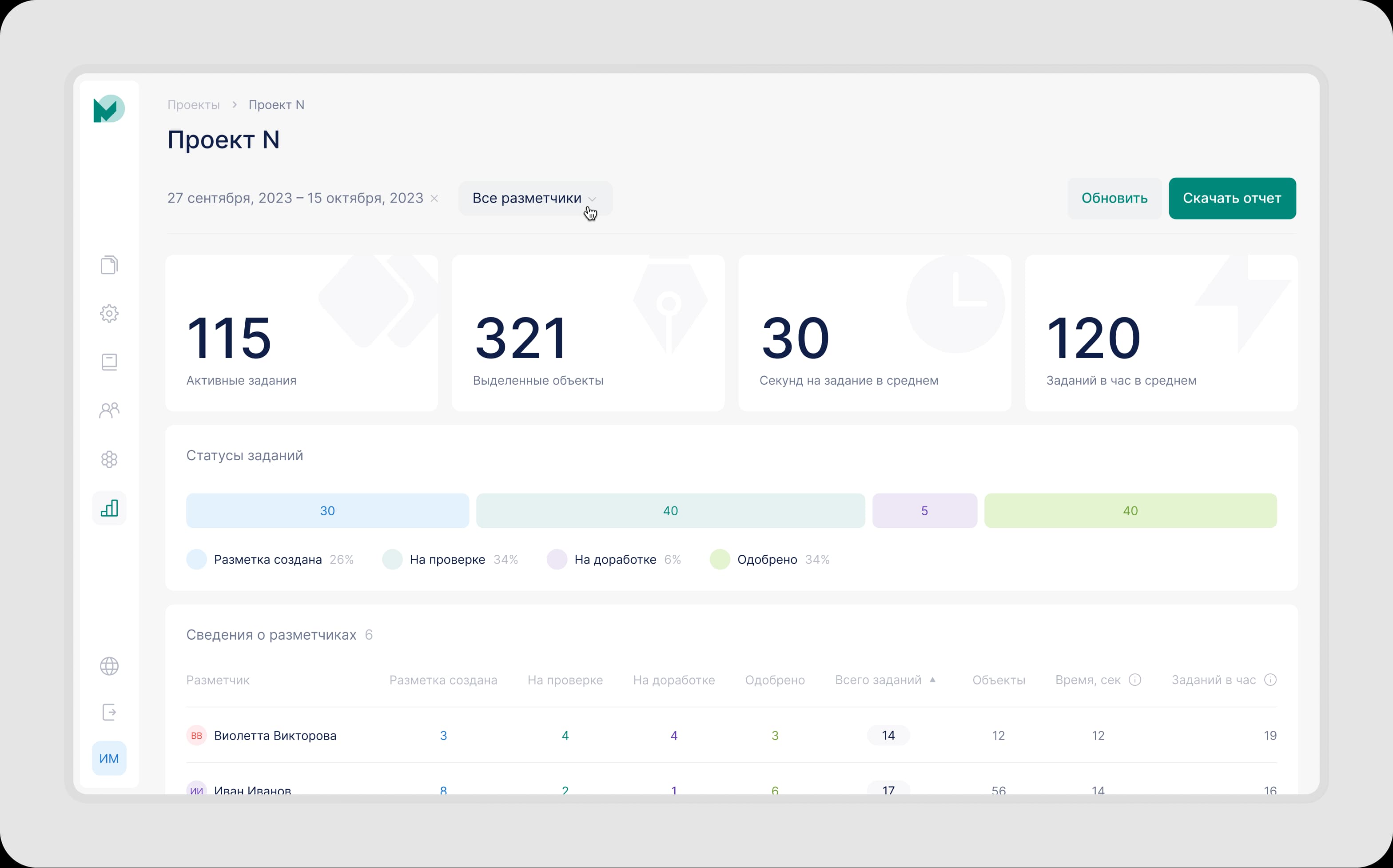Open the 30 Секунд на задание card
Image resolution: width=1393 pixels, height=868 pixels.
875,333
